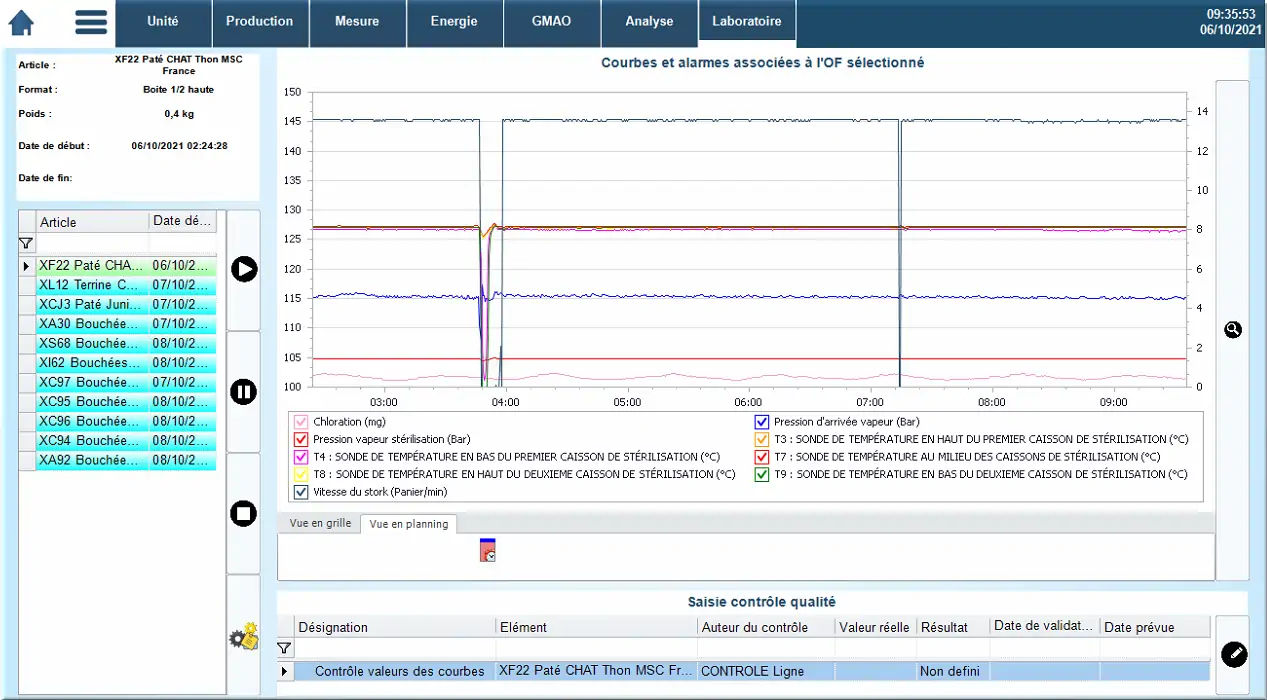Toggle T3 sonde température curve checkbox

pos(762,439)
